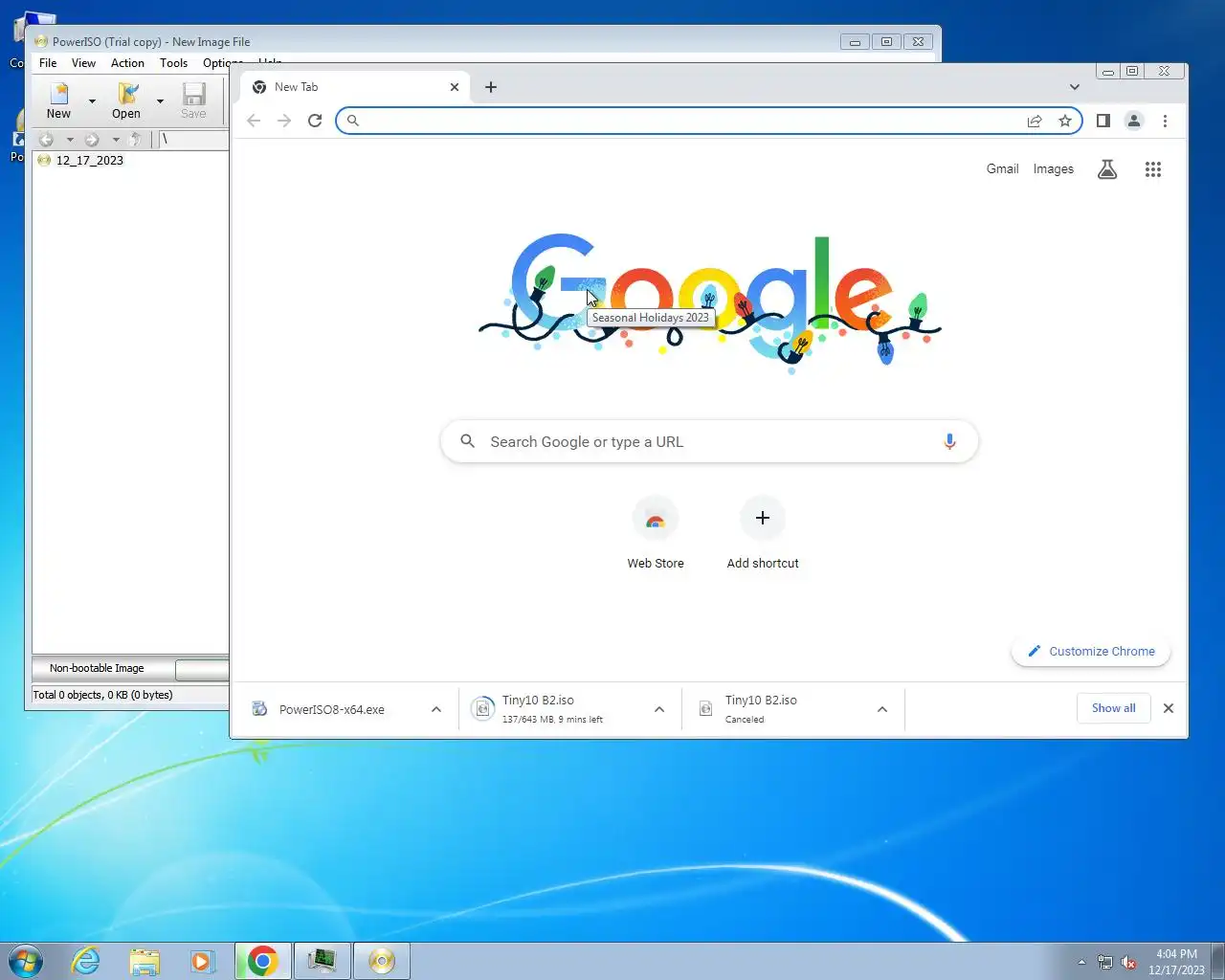Select the New Tab chrome tab

[x=354, y=87]
